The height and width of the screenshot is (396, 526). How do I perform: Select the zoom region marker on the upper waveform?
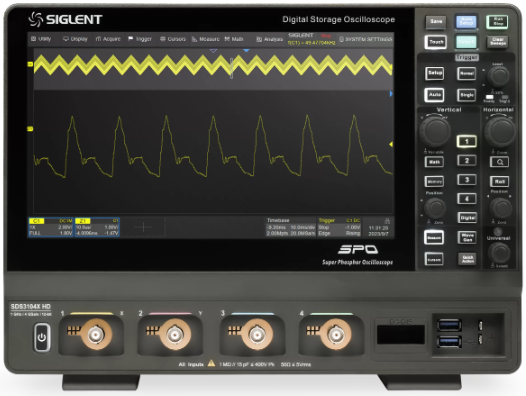[x=231, y=68]
